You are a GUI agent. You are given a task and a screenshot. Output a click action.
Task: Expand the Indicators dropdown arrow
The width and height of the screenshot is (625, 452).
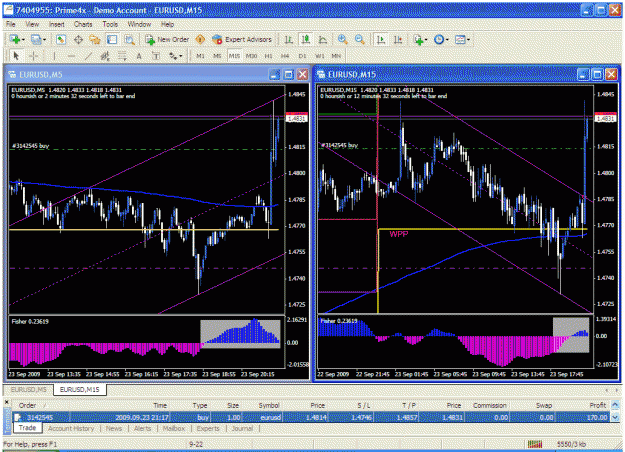[x=426, y=40]
